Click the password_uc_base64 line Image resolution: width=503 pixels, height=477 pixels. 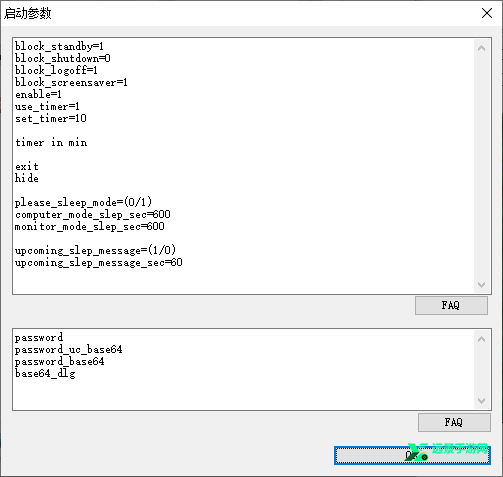tap(69, 350)
